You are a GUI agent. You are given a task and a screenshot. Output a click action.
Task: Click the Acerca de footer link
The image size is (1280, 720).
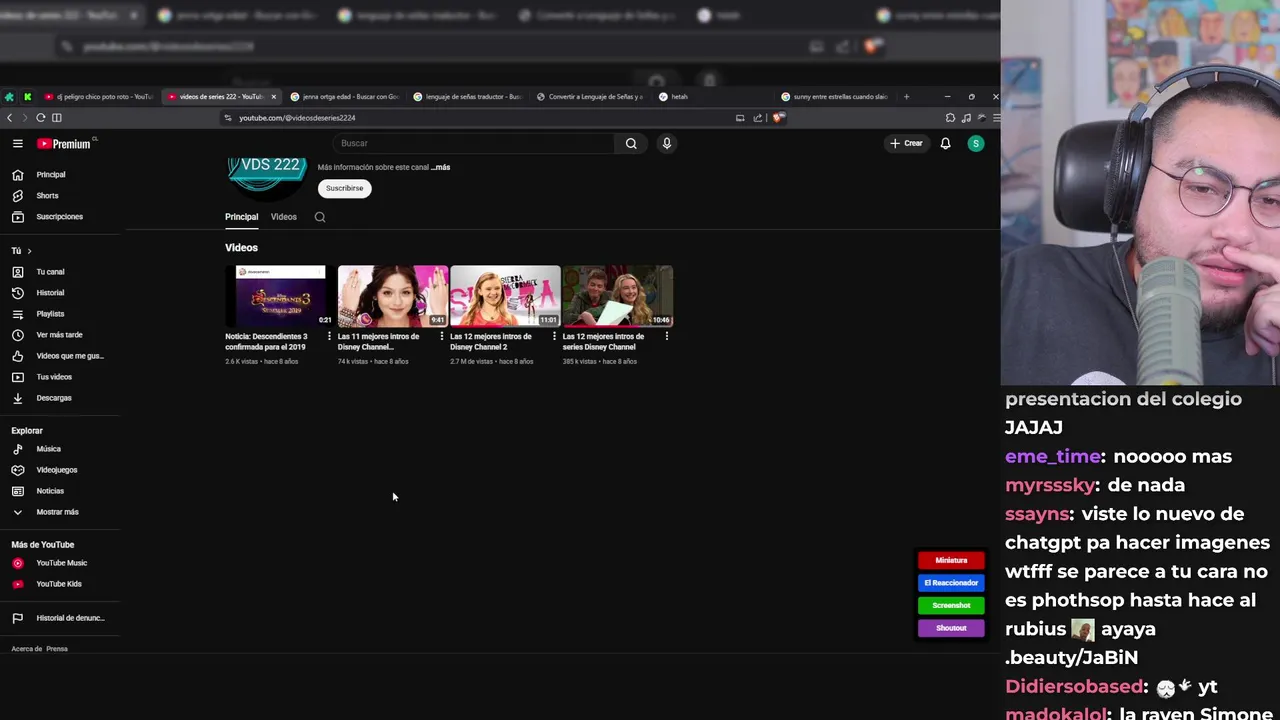coord(27,649)
